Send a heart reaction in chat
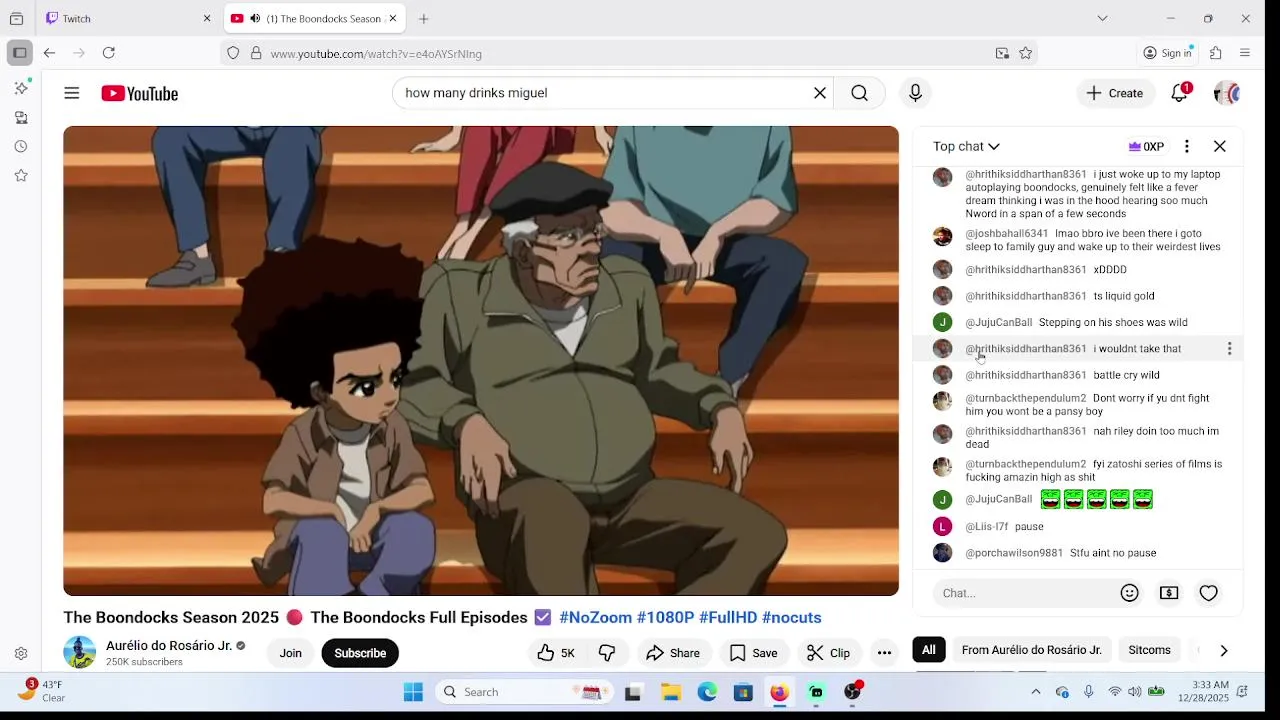The image size is (1280, 720). 1208,593
